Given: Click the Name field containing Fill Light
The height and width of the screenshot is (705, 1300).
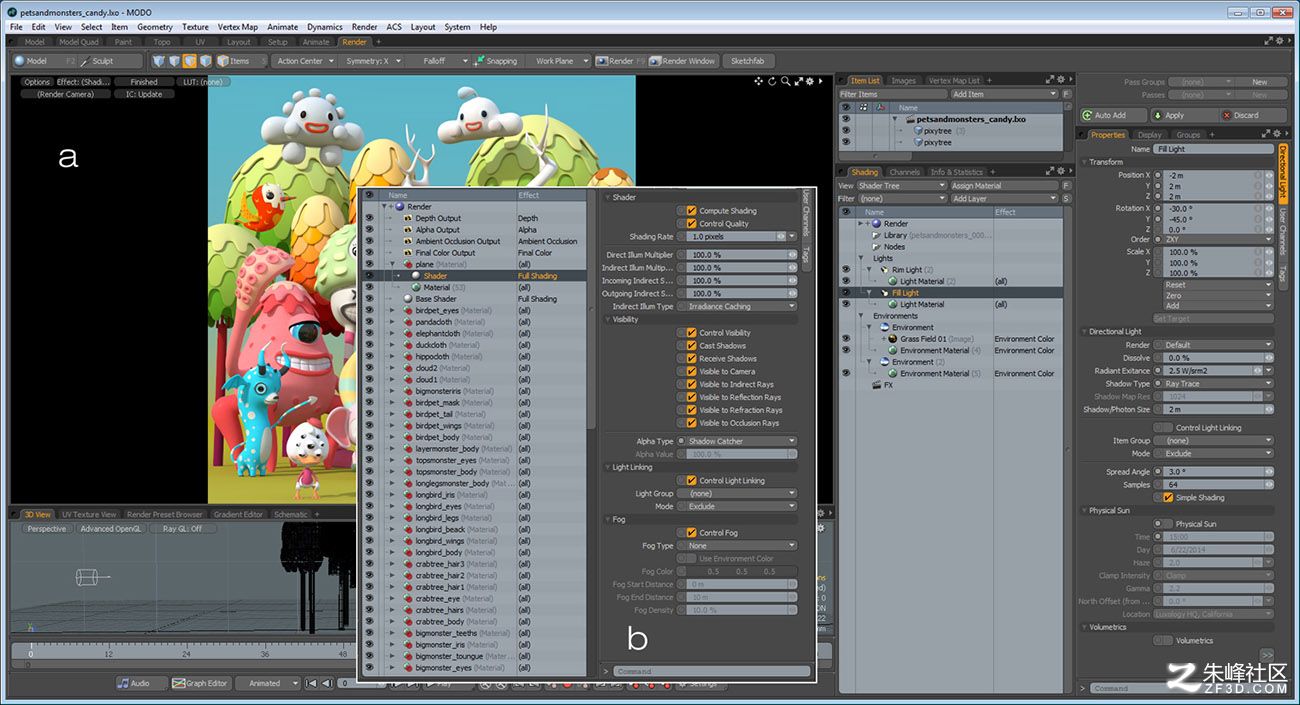Looking at the screenshot, I should pyautogui.click(x=1213, y=149).
